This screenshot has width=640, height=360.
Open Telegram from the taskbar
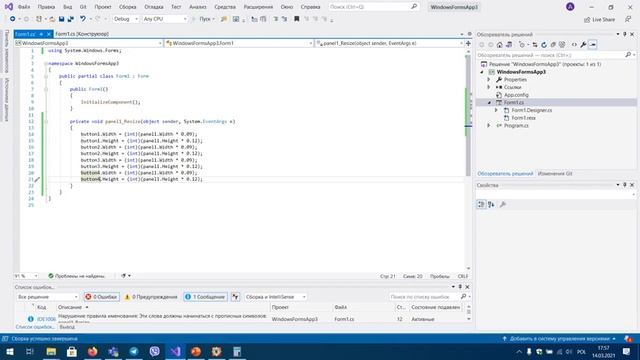point(134,351)
